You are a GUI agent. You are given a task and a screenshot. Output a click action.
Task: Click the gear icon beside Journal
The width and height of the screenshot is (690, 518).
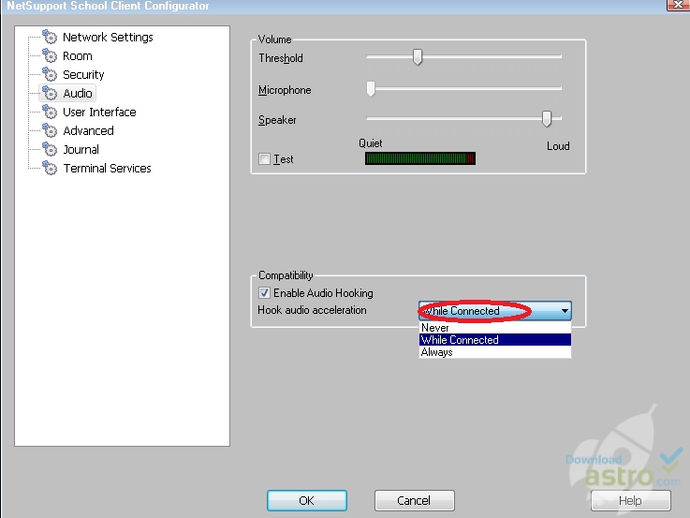(49, 149)
